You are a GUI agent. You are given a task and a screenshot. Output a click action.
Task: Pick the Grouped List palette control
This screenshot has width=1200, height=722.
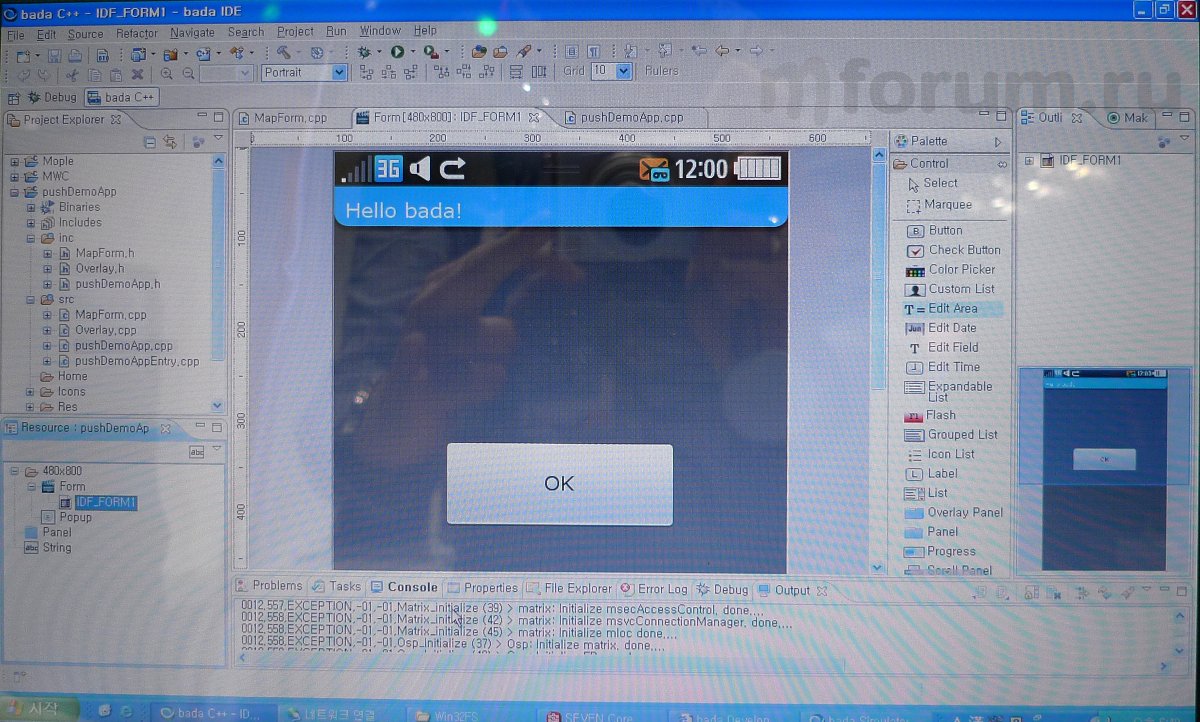pos(951,435)
